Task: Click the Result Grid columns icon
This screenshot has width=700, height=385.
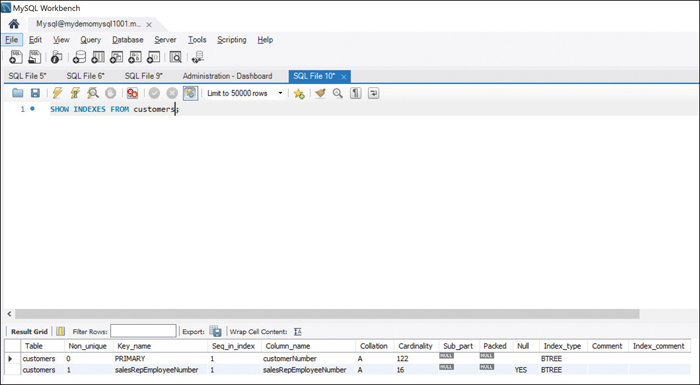Action: 61,331
